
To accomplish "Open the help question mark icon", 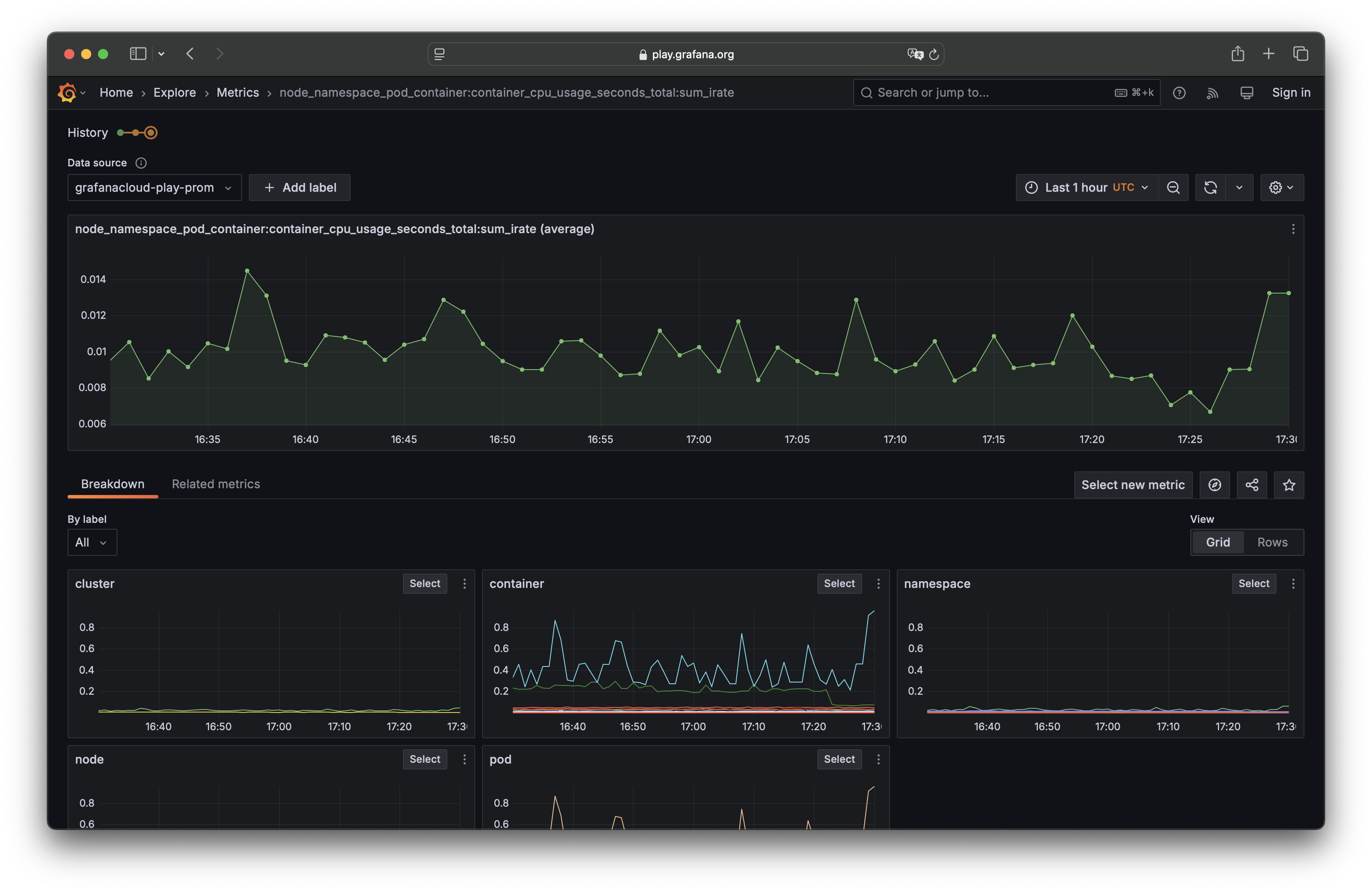I will tap(1179, 93).
